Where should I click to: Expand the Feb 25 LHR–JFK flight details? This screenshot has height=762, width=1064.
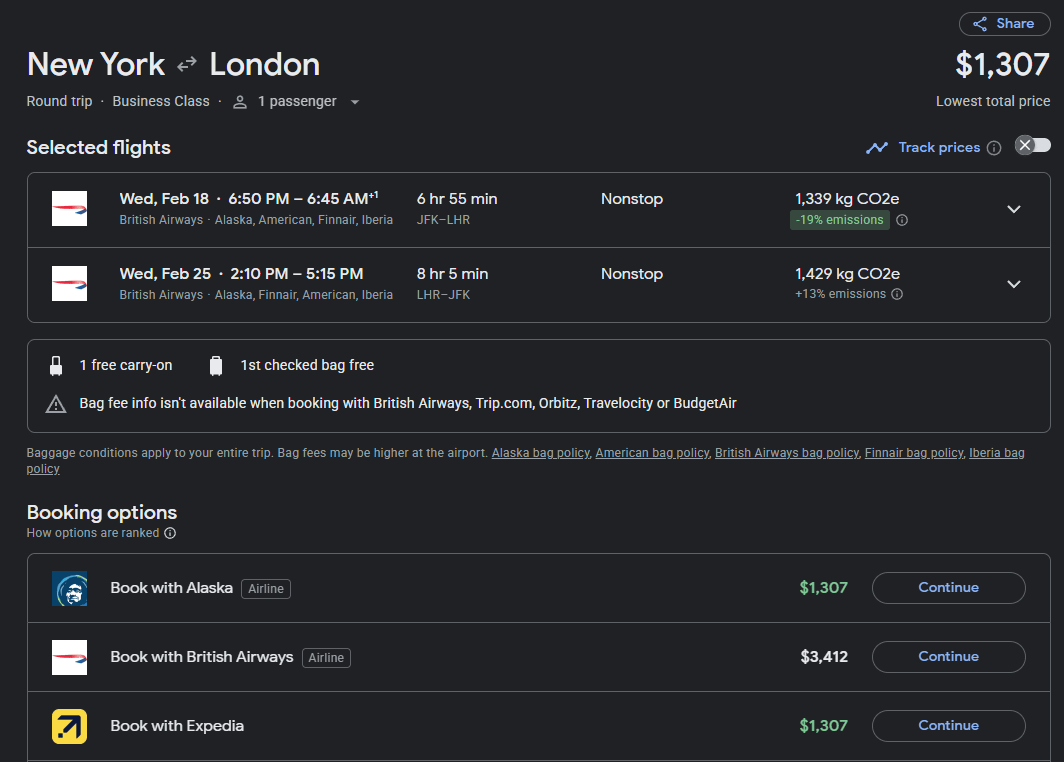click(x=1013, y=284)
